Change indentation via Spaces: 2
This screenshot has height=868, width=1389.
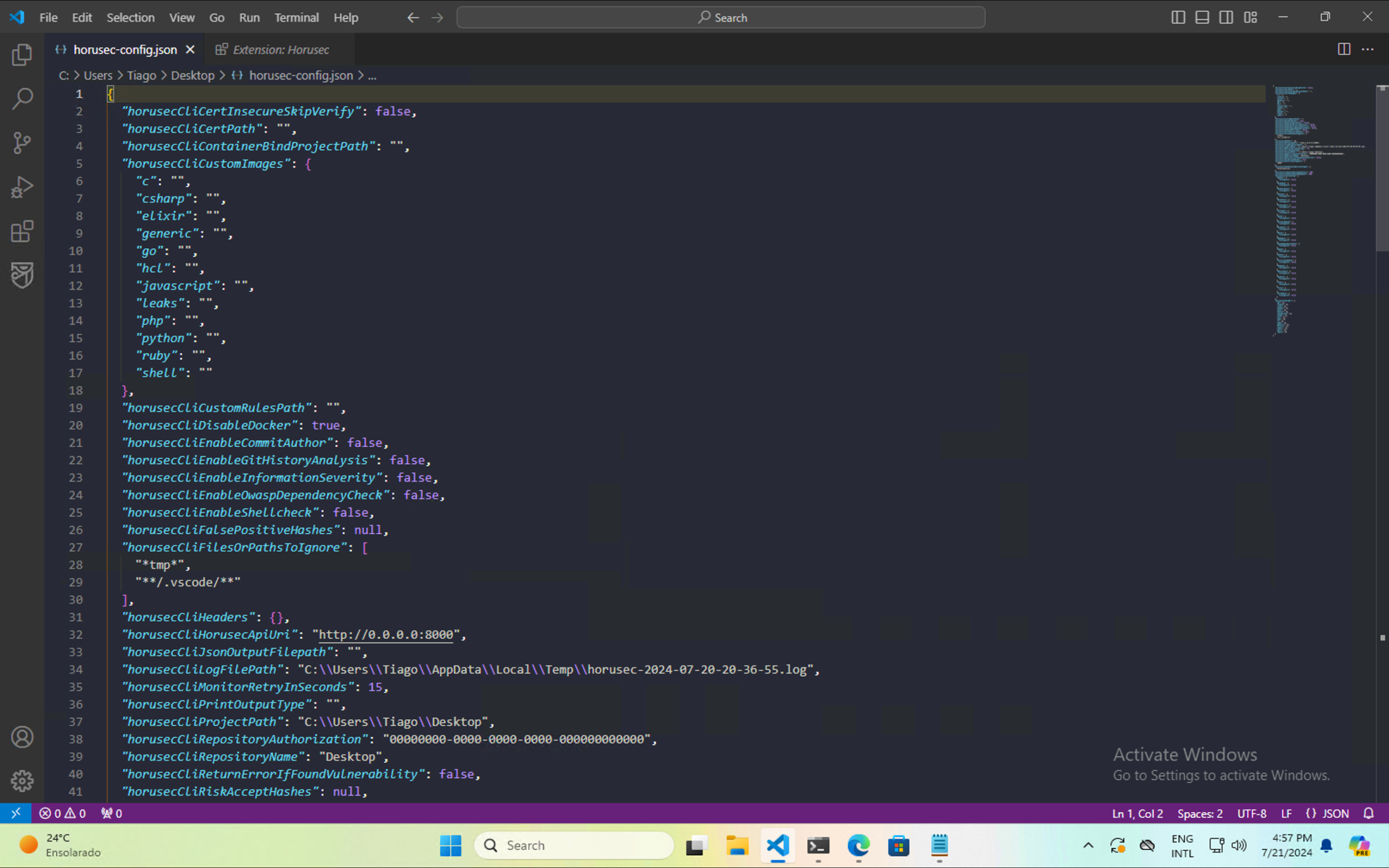tap(1200, 813)
